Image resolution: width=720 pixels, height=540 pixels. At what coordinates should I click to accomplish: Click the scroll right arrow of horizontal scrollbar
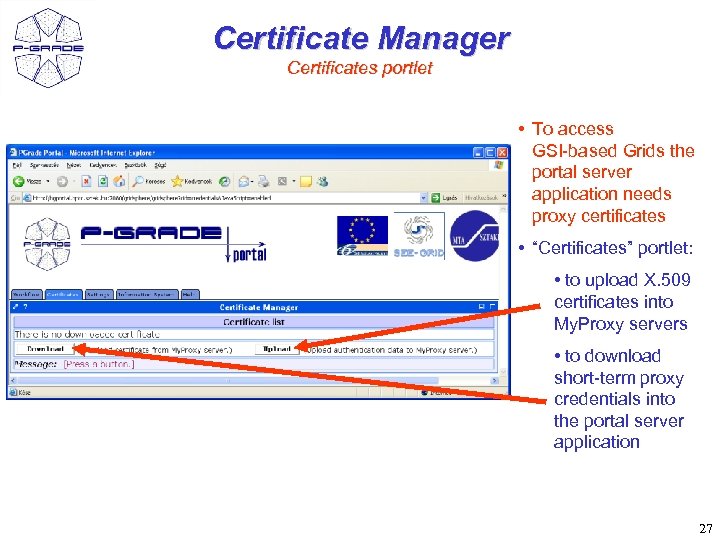point(495,381)
